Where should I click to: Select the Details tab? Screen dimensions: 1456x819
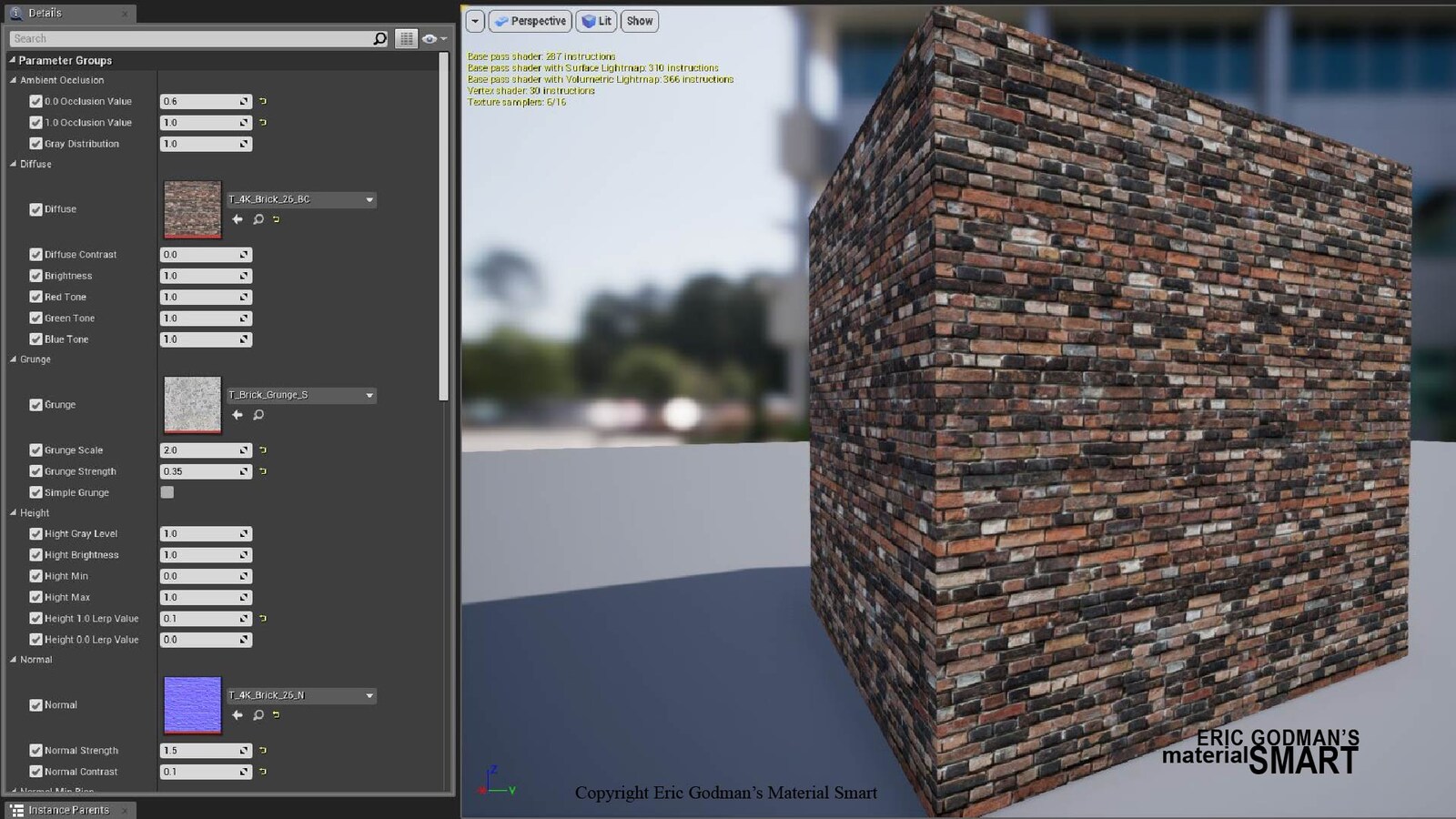pos(45,13)
